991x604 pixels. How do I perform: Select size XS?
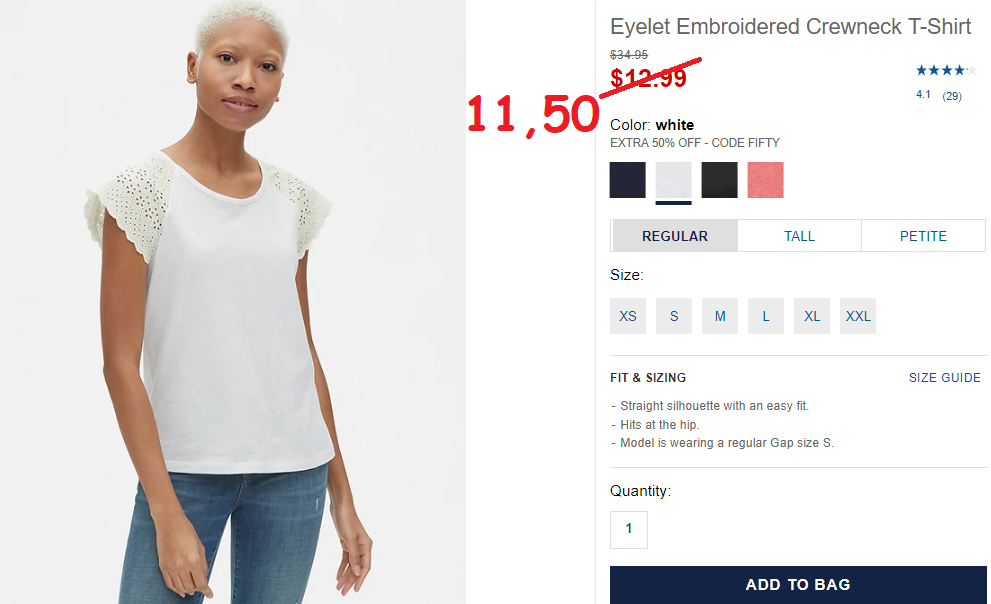[x=628, y=316]
